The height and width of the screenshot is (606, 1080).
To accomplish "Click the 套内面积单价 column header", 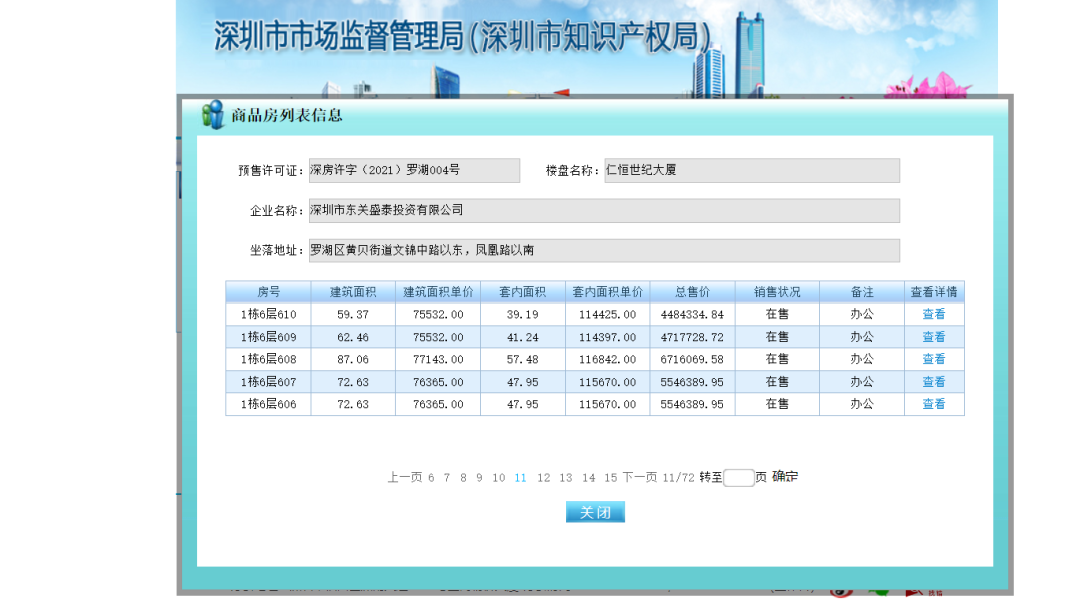I will pos(608,292).
